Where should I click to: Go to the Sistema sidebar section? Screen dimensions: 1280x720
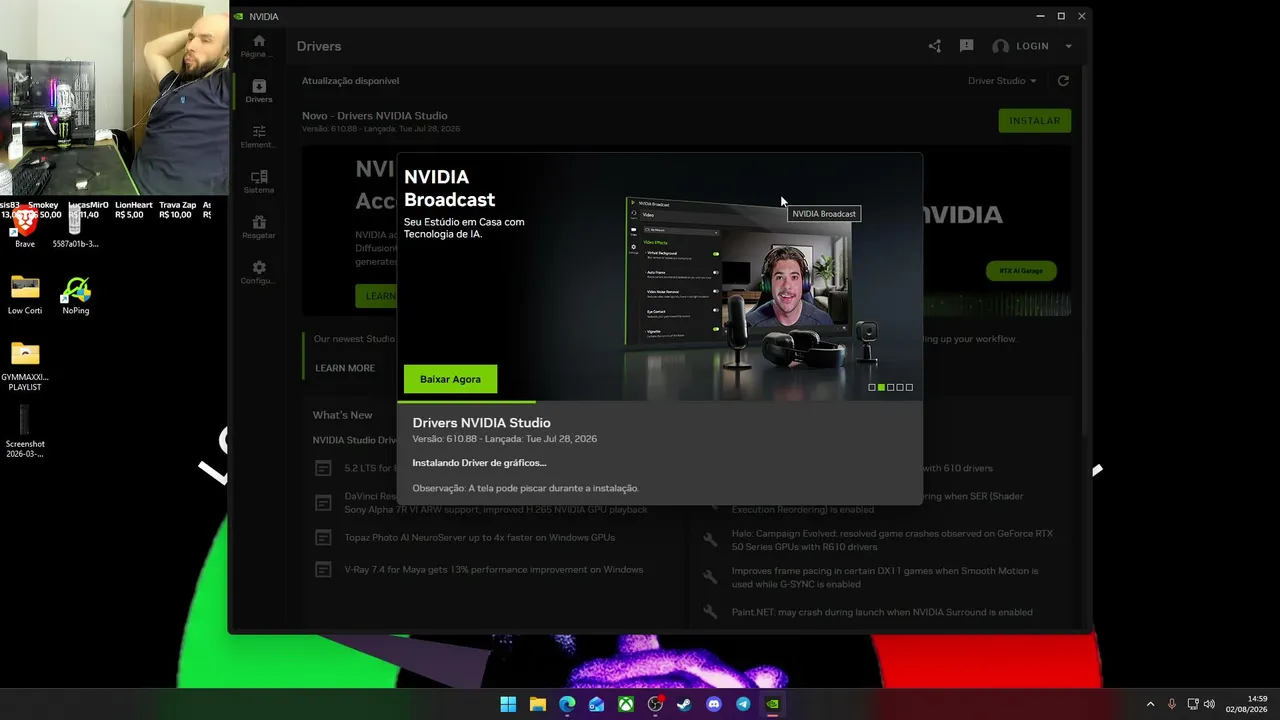click(x=259, y=181)
